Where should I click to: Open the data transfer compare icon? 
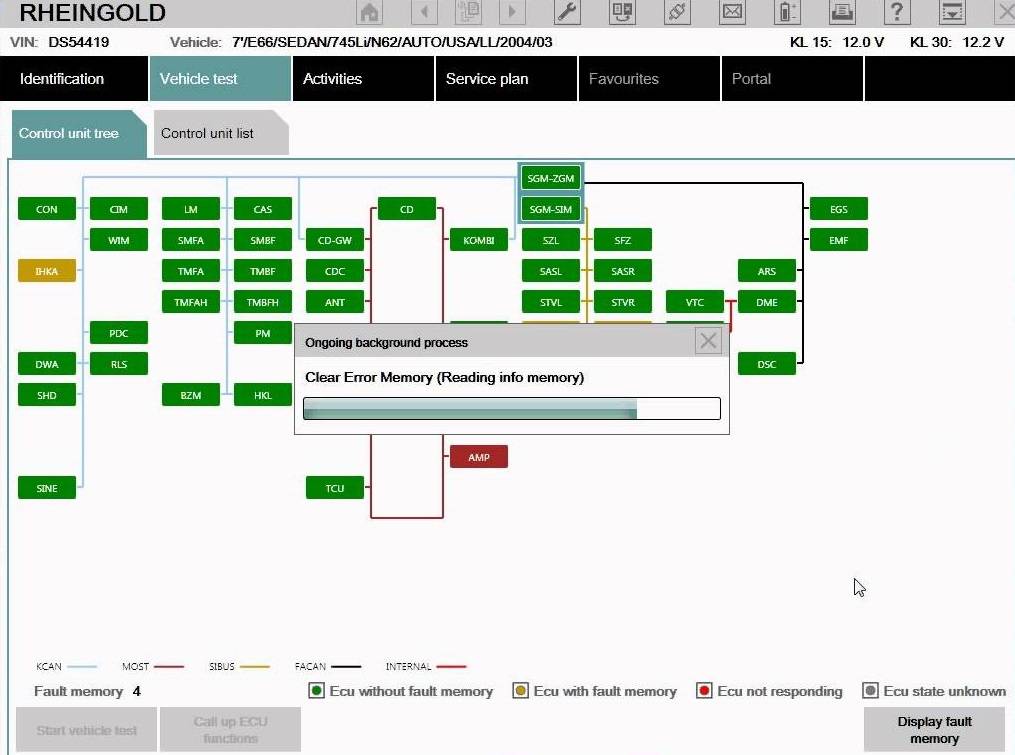click(x=622, y=12)
